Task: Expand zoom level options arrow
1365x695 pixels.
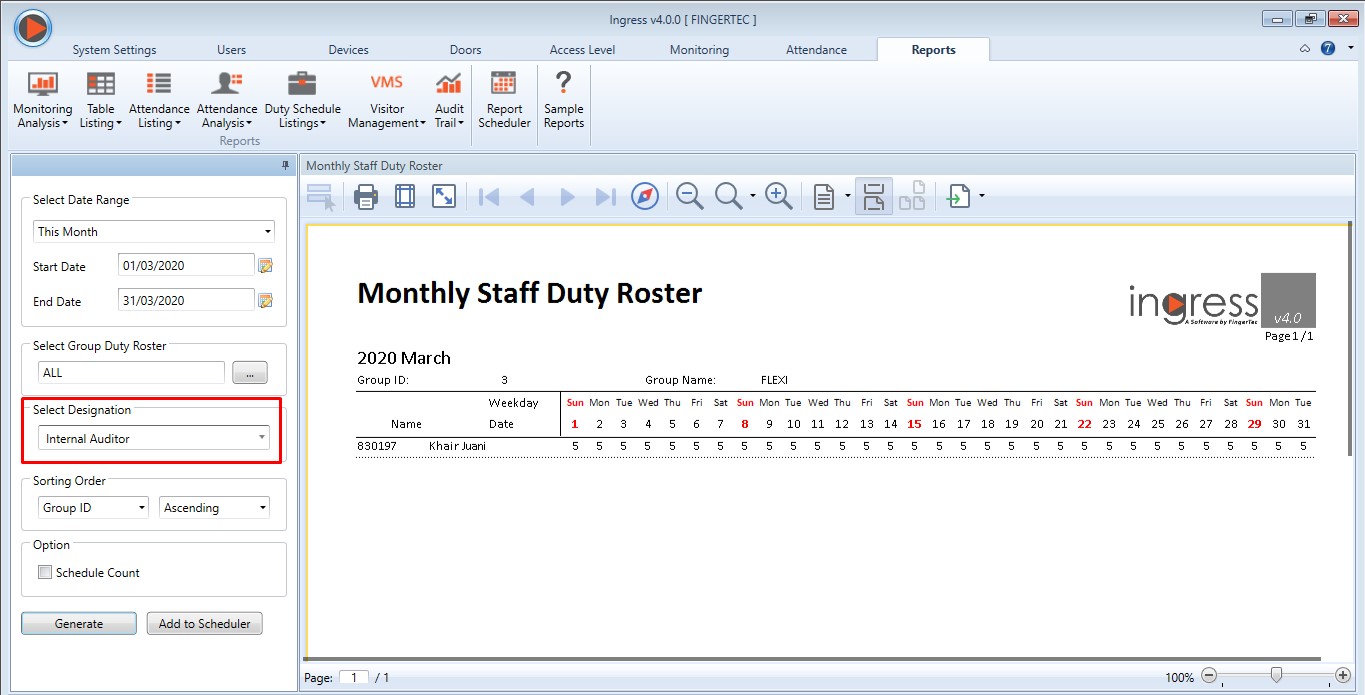Action: pyautogui.click(x=752, y=197)
